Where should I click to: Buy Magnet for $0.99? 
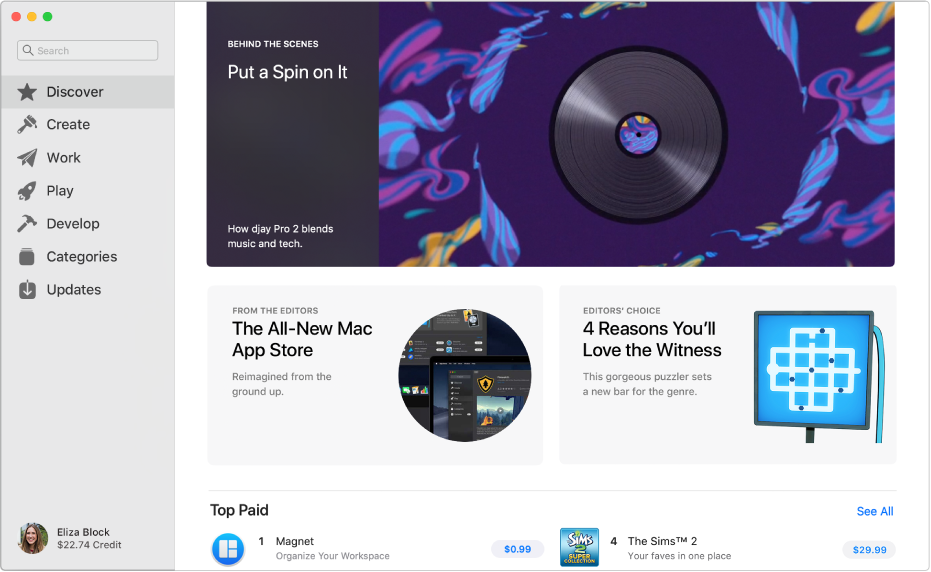click(x=518, y=549)
